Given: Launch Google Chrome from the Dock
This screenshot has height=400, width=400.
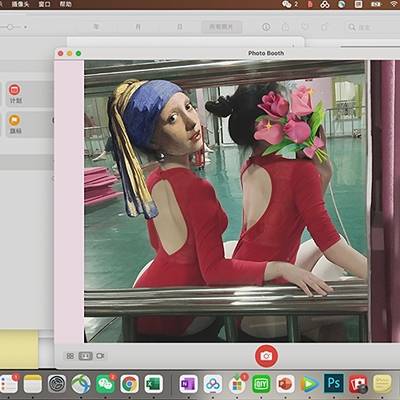Looking at the screenshot, I should [130, 384].
